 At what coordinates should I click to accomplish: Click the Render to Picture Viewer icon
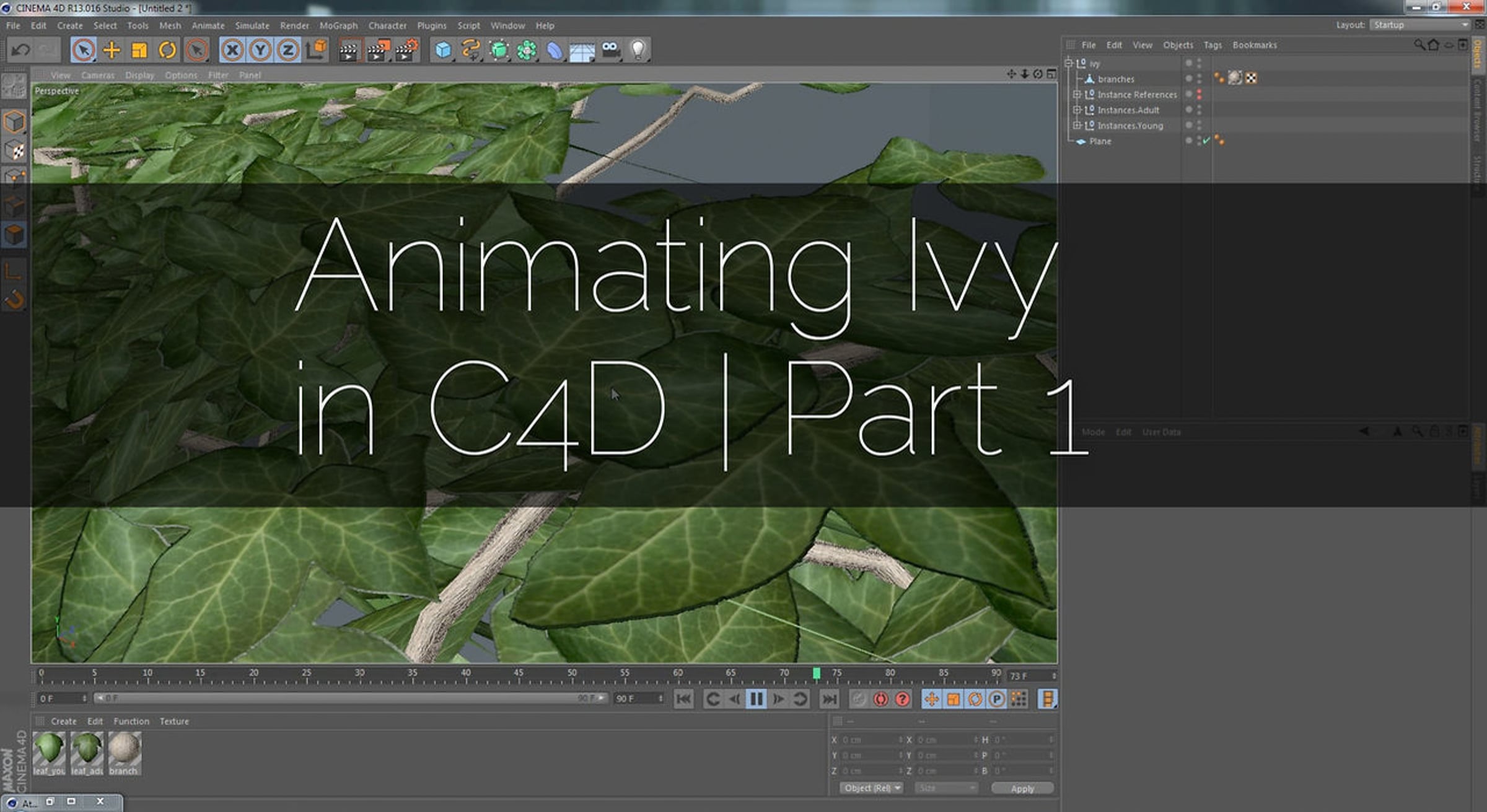[x=377, y=50]
